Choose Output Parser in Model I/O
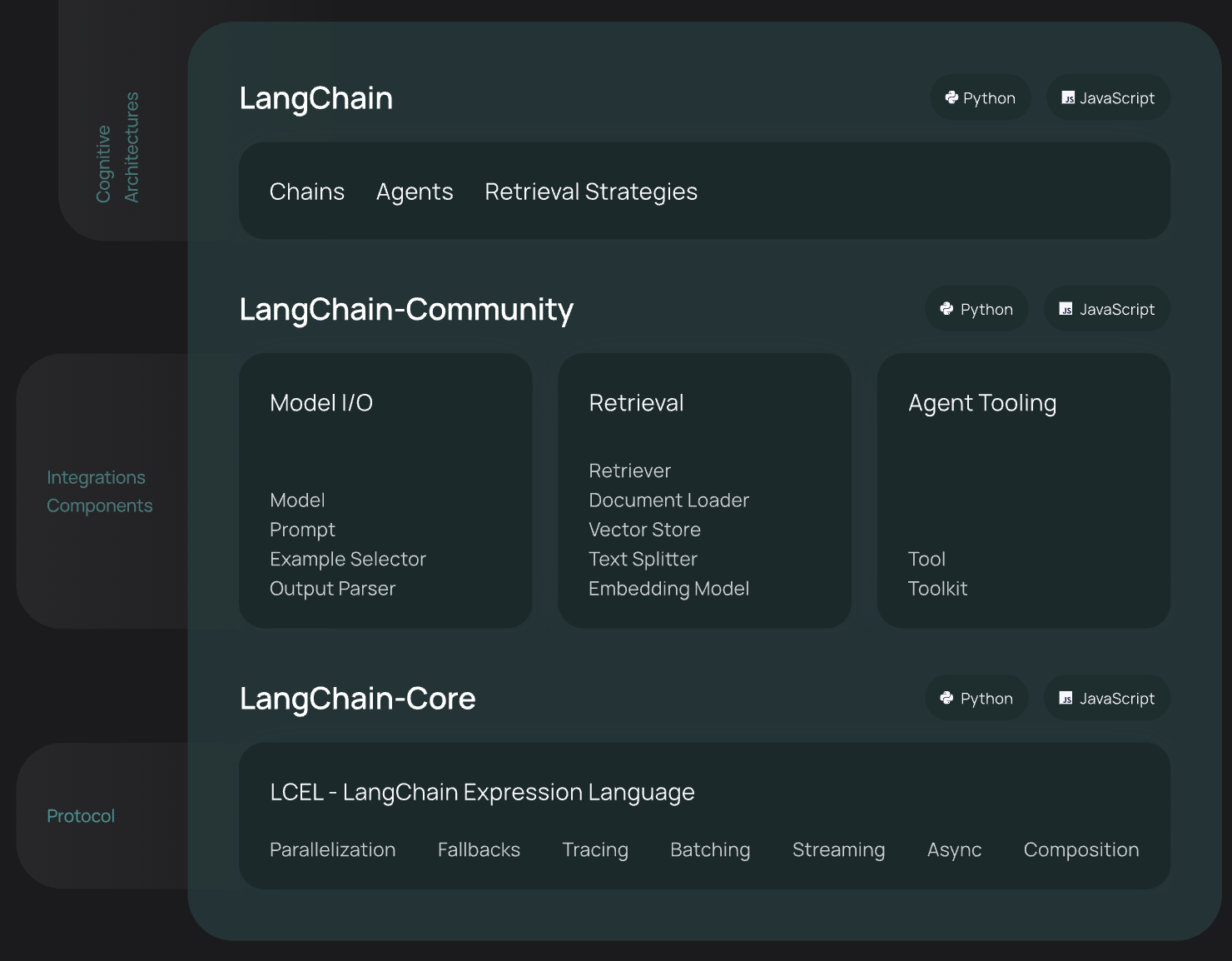The height and width of the screenshot is (961, 1232). point(332,589)
